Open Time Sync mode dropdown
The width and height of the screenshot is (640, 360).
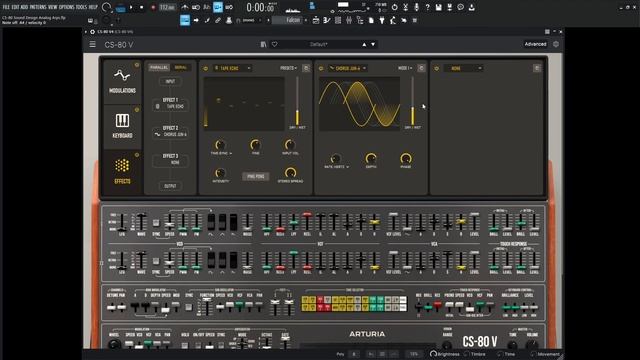point(221,153)
